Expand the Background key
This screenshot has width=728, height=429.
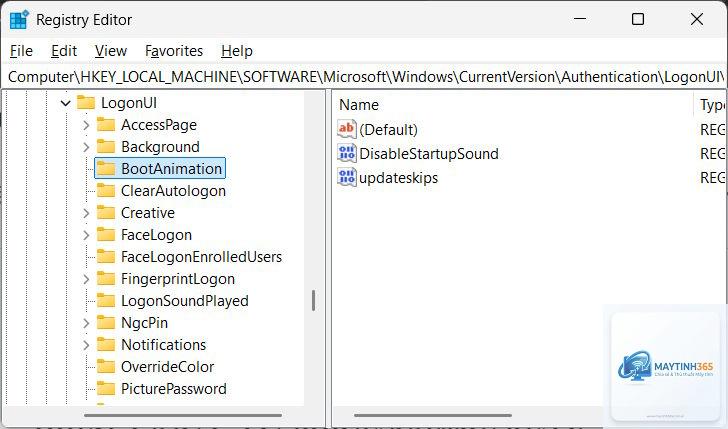click(86, 147)
